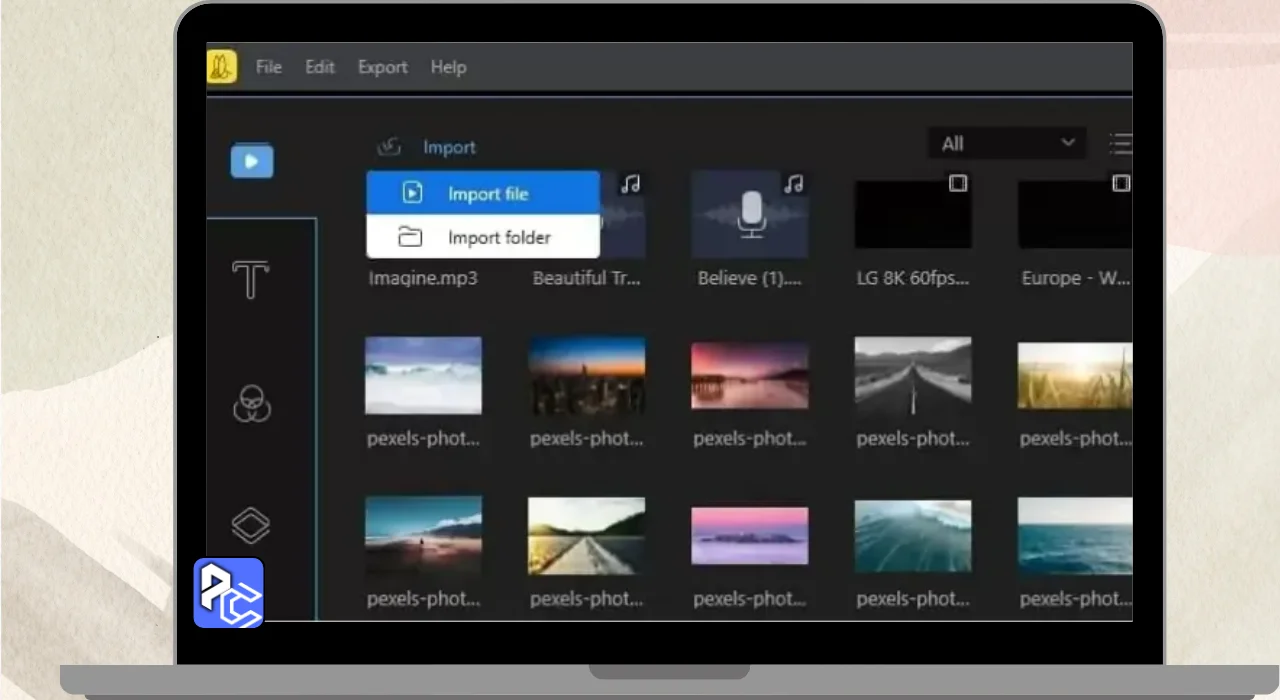This screenshot has height=700, width=1280.
Task: Open the Text tool in sidebar
Action: coord(251,280)
